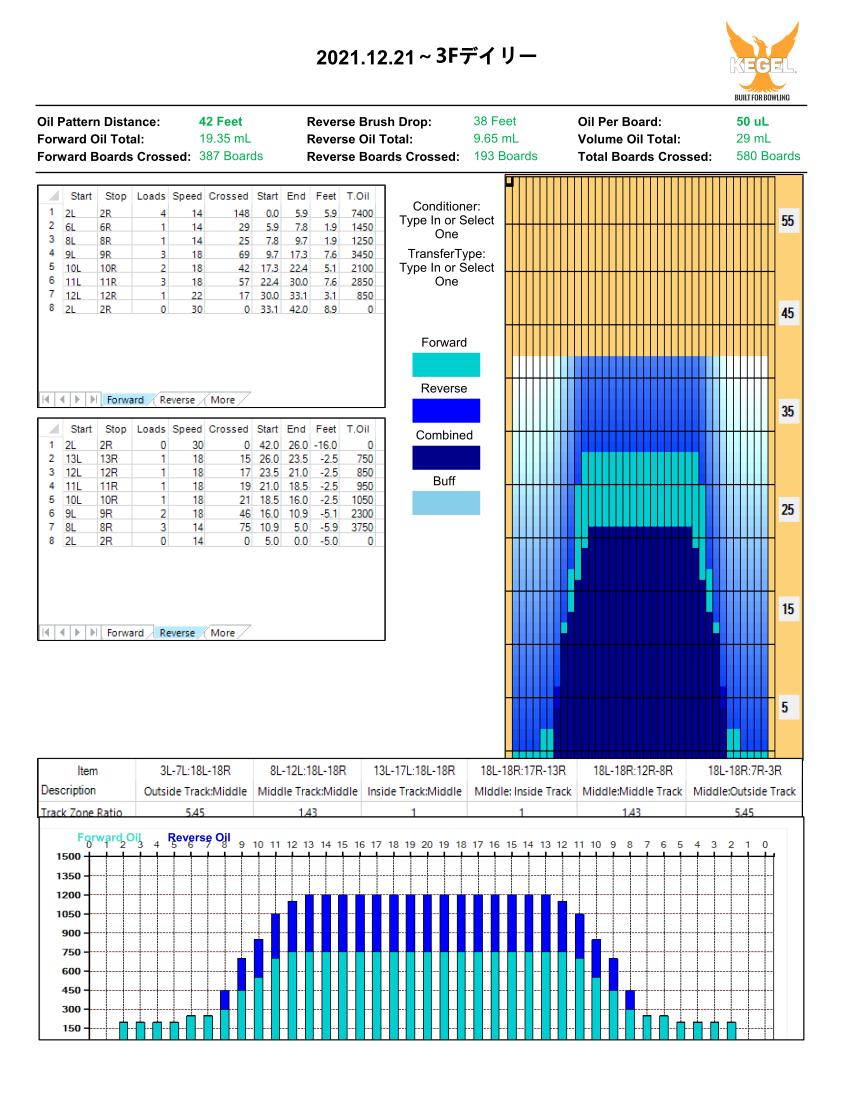Click the '580 Boards' total value

click(x=768, y=156)
